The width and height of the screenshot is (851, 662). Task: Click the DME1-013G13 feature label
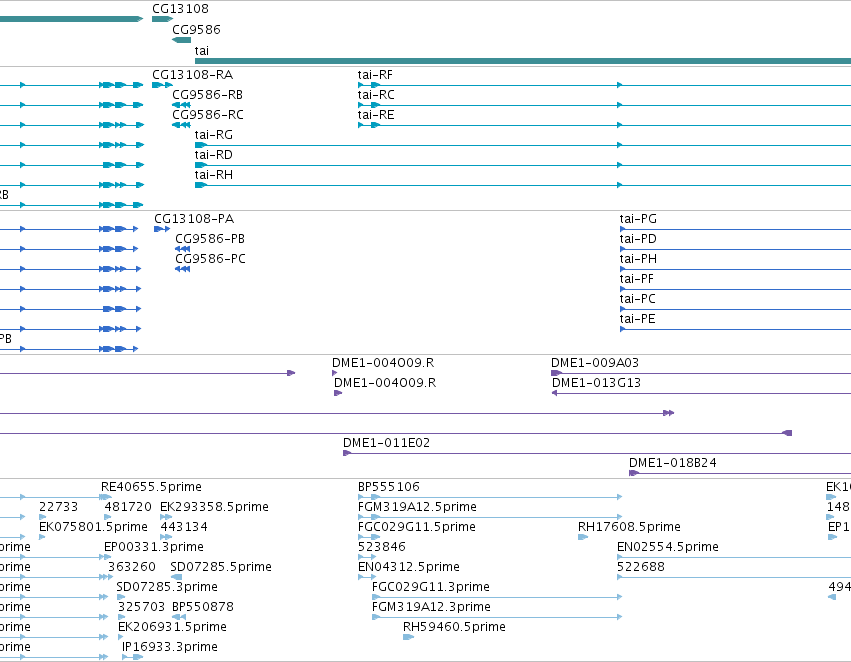click(x=596, y=383)
